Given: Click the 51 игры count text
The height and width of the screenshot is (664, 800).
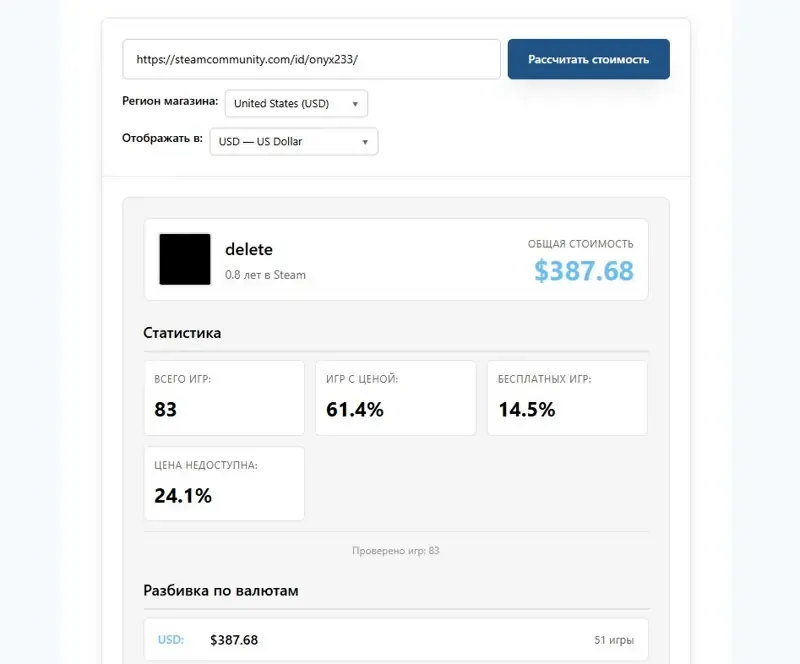Looking at the screenshot, I should (614, 640).
